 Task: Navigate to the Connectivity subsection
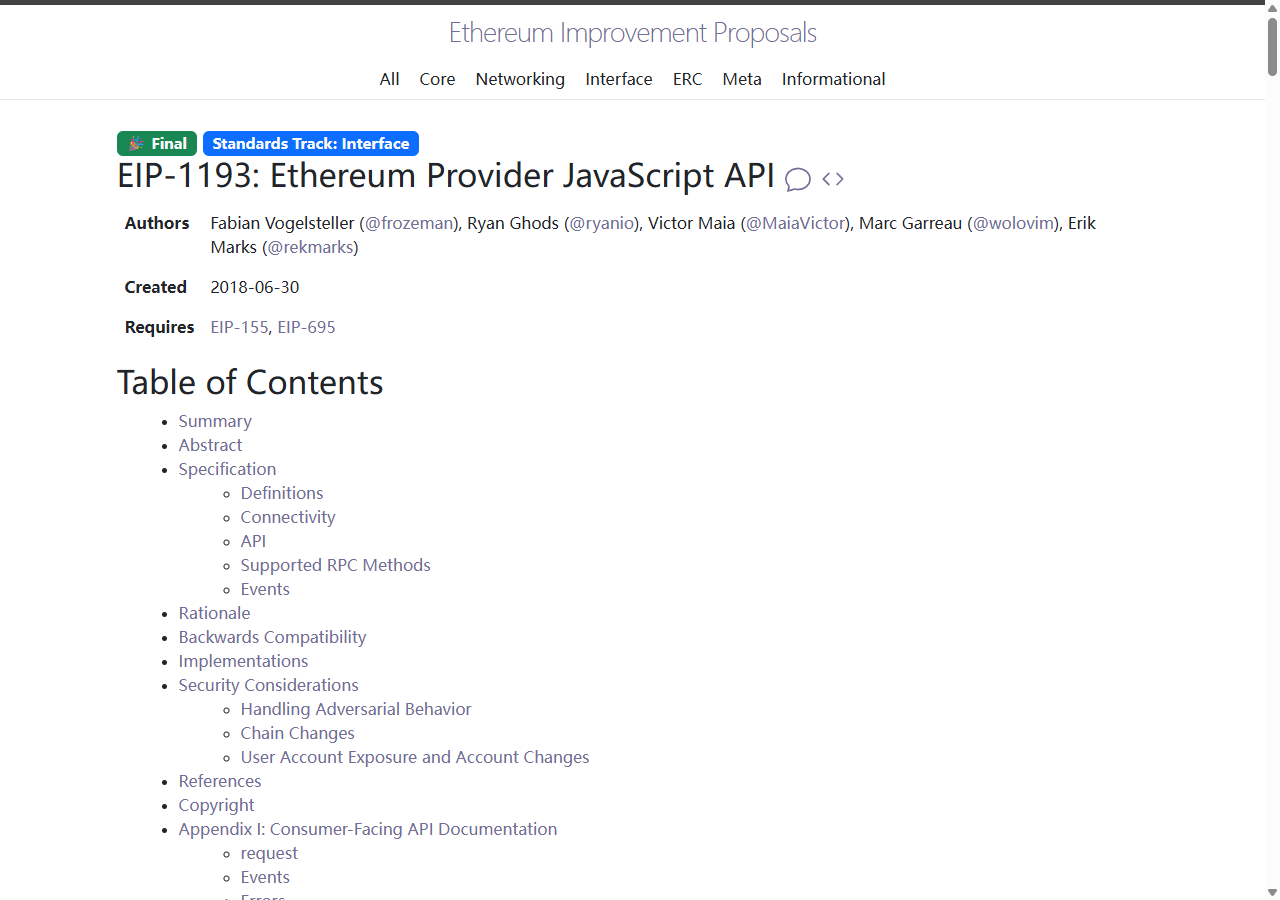click(x=288, y=517)
